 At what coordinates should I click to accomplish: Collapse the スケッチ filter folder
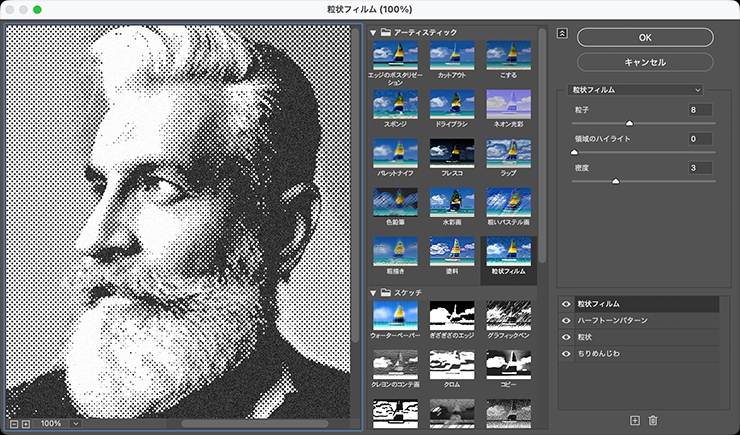(x=373, y=292)
